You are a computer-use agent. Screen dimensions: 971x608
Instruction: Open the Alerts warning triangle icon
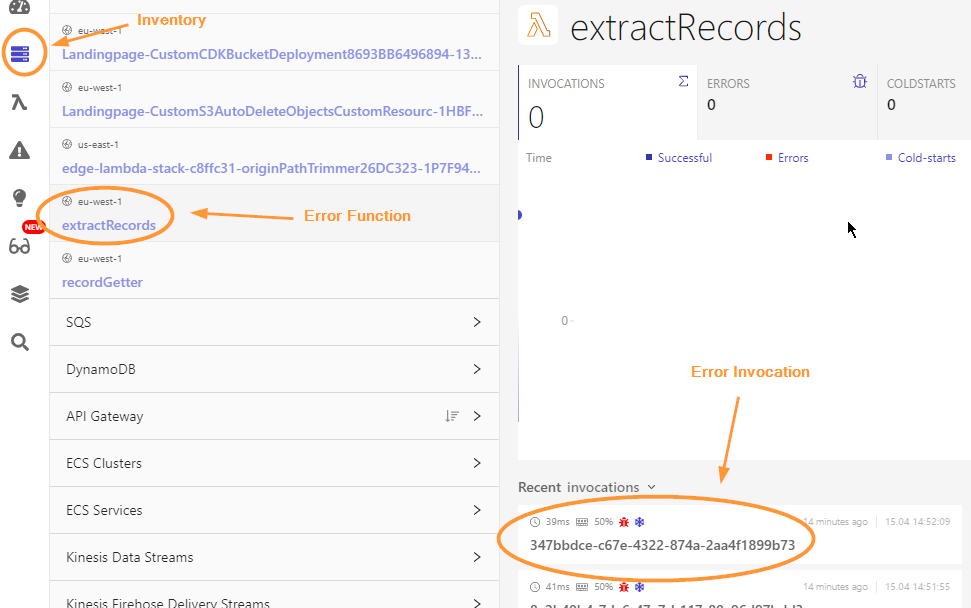(20, 151)
